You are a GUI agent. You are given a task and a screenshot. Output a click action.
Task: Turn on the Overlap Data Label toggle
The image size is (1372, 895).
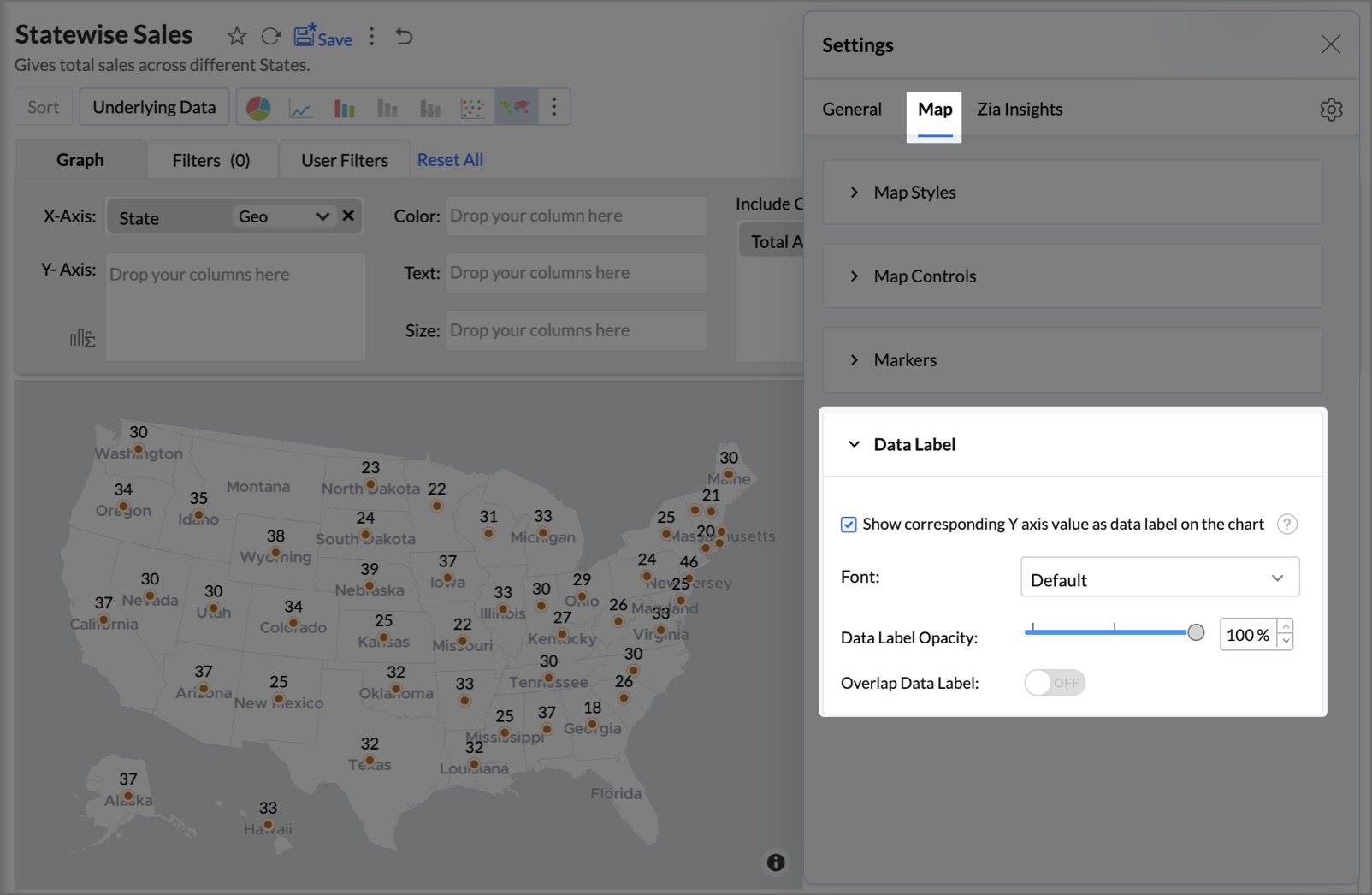click(1055, 683)
